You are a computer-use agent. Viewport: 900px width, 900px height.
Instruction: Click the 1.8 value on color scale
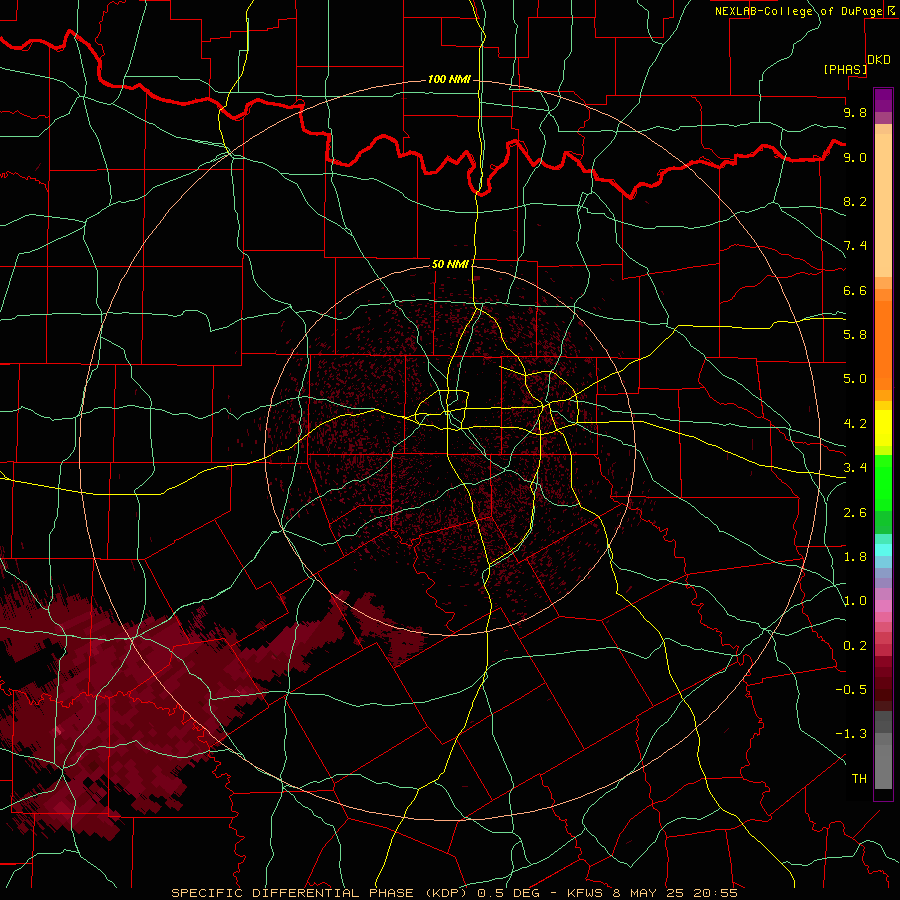click(855, 557)
